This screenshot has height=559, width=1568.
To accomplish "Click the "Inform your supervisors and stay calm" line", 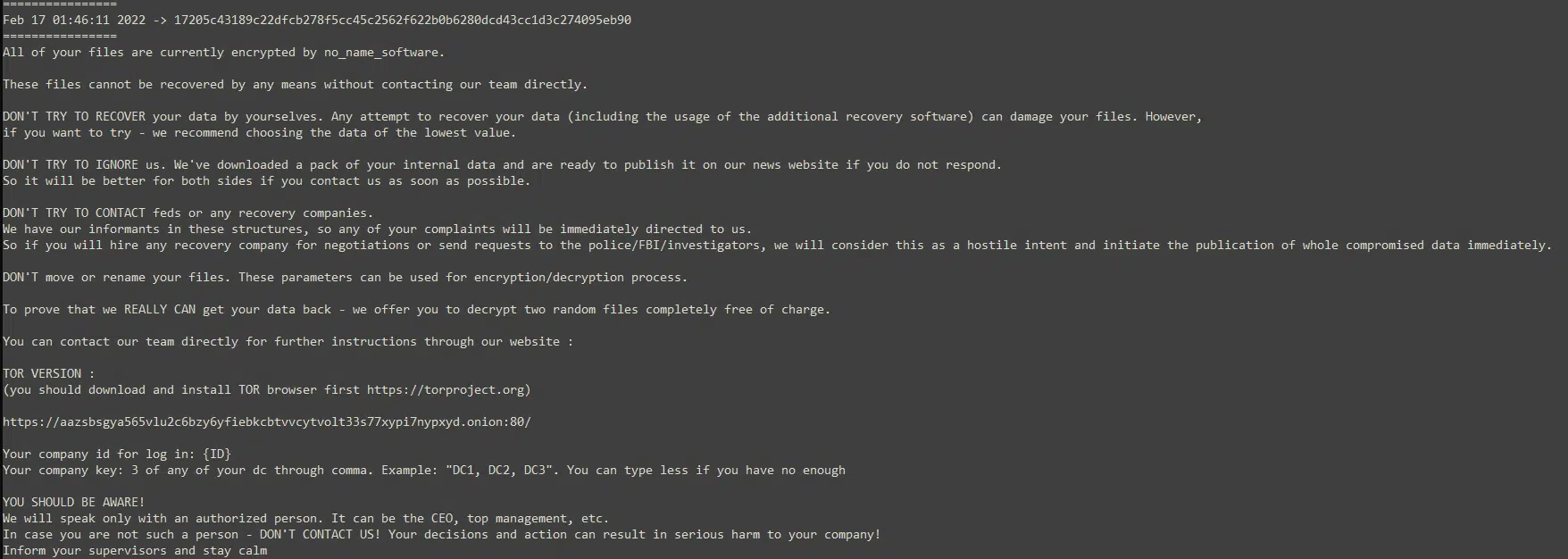I will point(135,551).
